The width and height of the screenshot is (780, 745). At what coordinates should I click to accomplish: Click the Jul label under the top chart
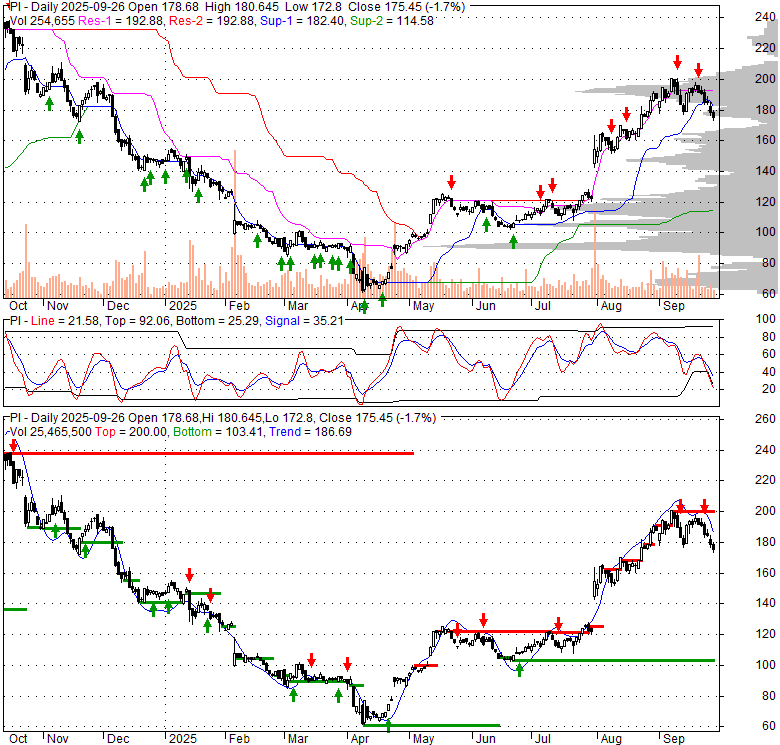[x=542, y=306]
